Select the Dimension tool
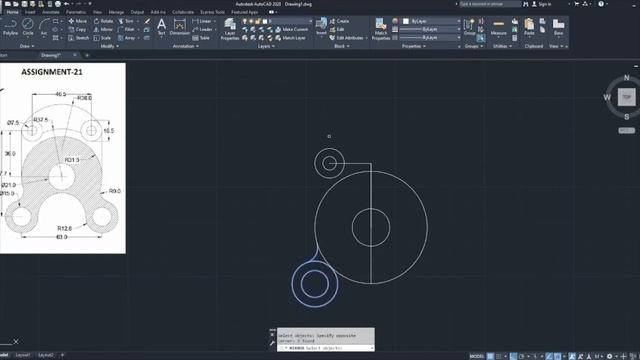Image resolution: width=640 pixels, height=360 pixels. coord(180,27)
